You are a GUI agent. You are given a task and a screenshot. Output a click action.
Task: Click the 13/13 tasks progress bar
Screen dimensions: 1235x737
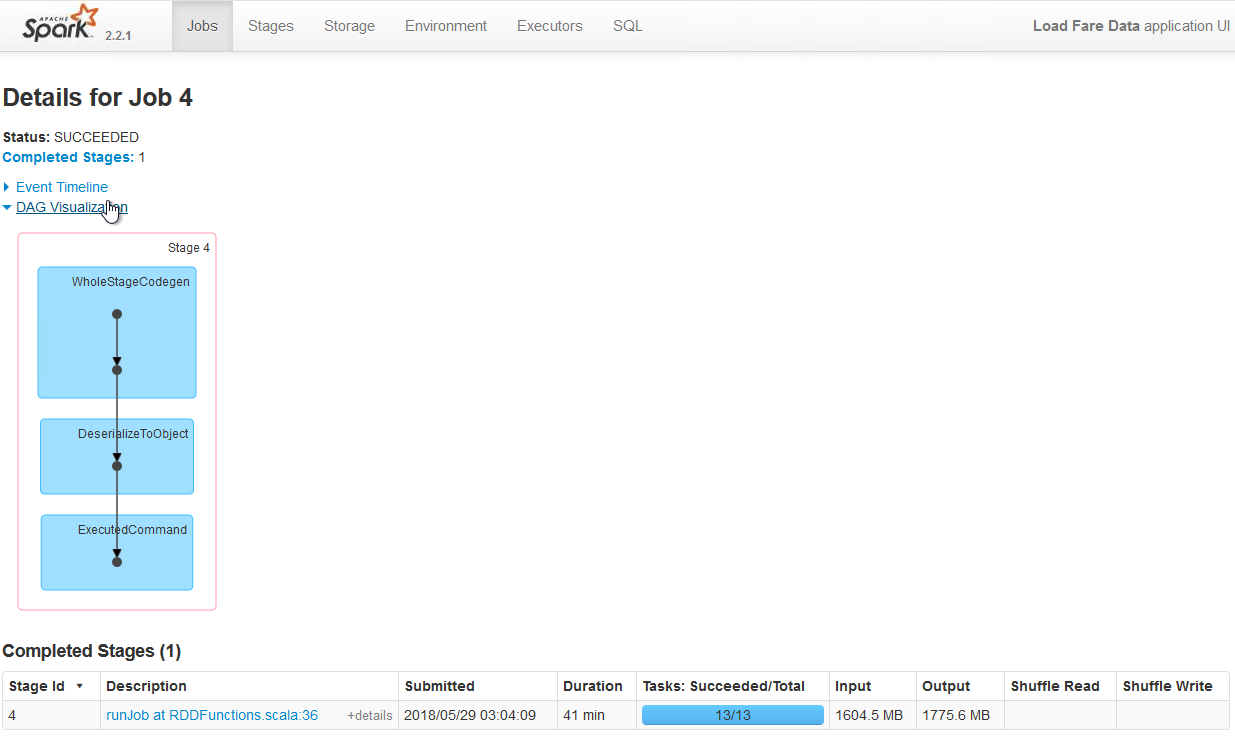coord(732,715)
